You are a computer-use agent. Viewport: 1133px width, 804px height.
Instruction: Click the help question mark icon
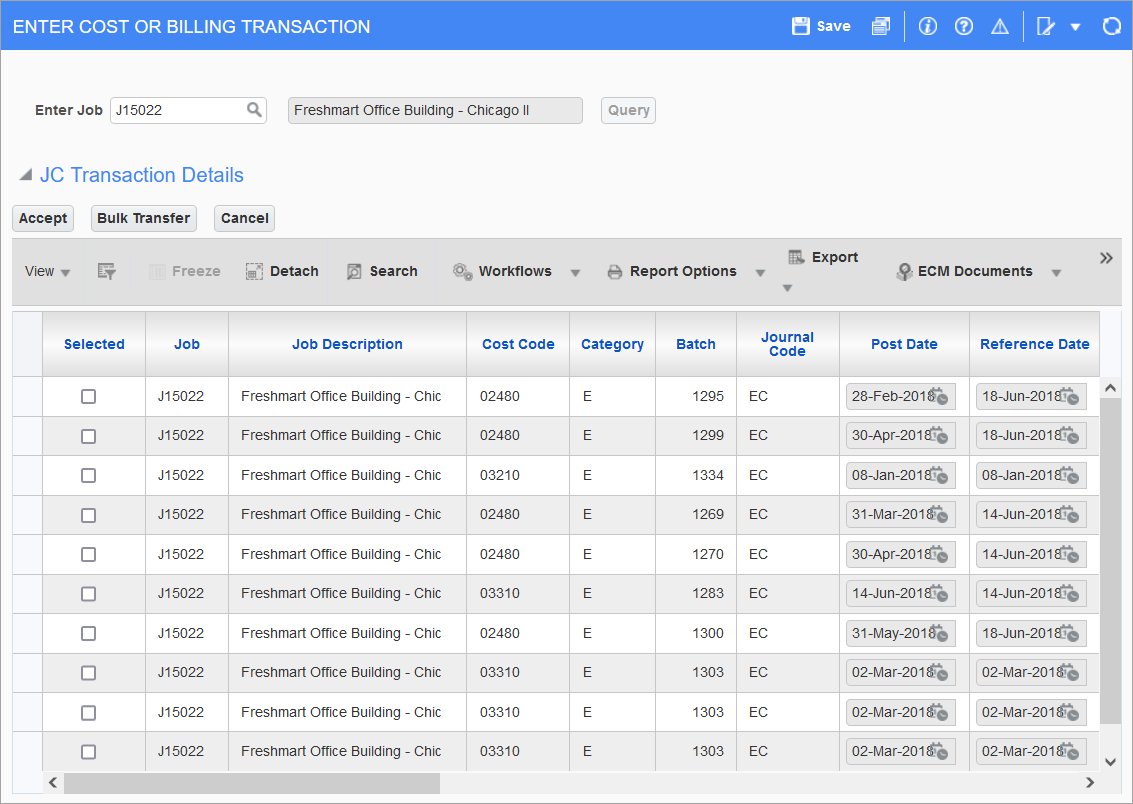963,26
